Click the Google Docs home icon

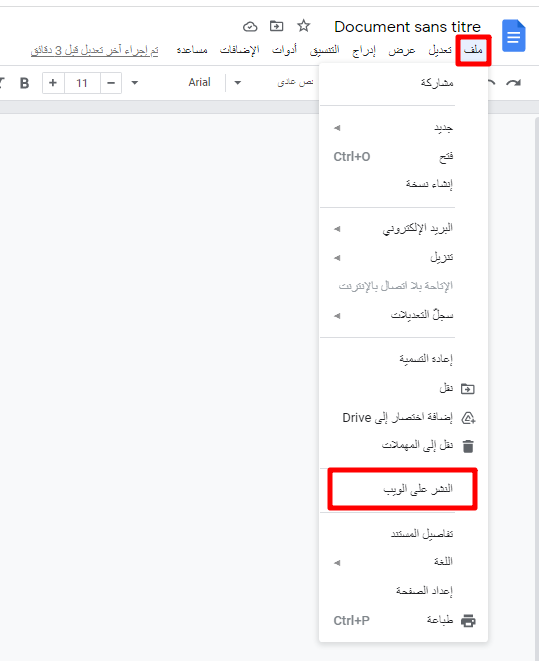514,36
